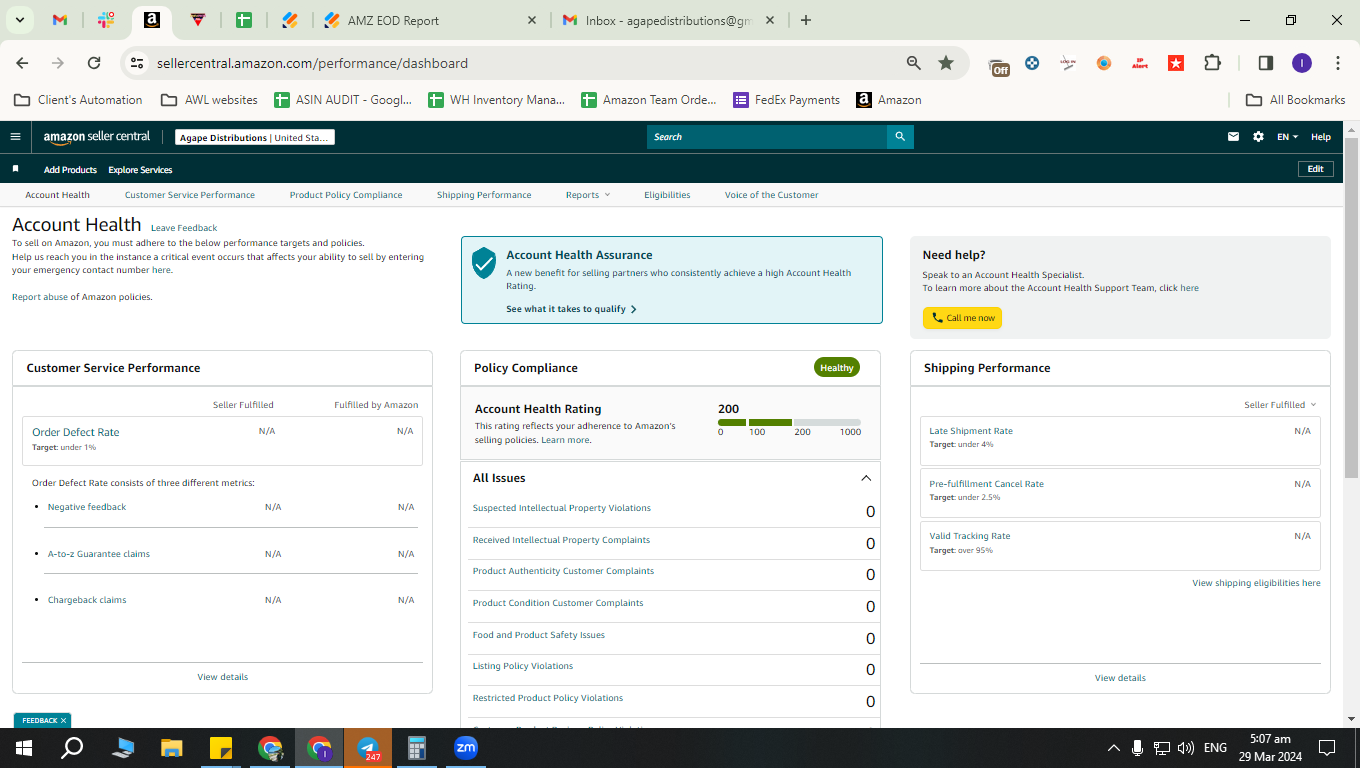Expand the Reports menu

587,195
